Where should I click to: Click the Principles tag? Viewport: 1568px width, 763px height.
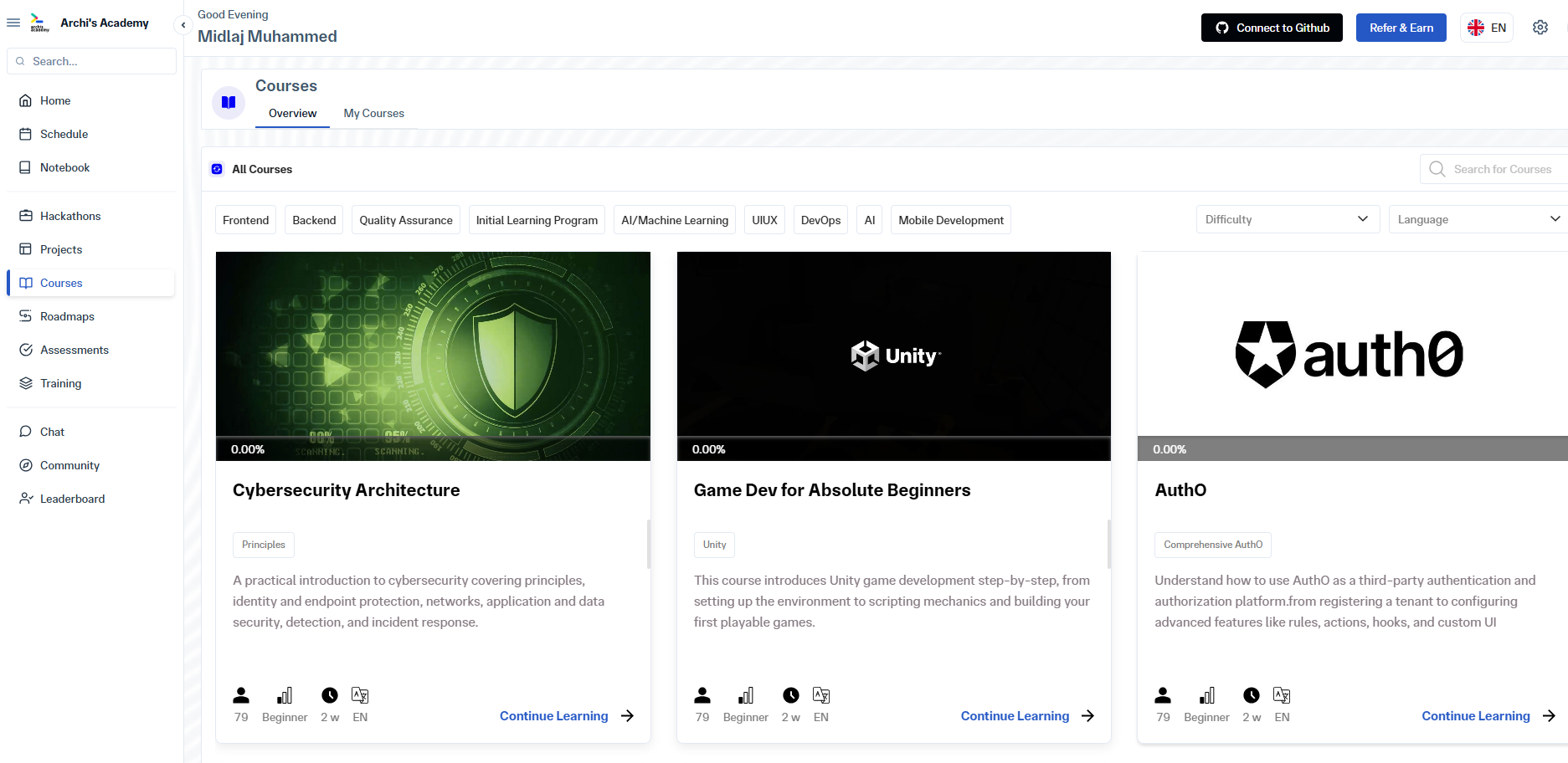(x=264, y=545)
